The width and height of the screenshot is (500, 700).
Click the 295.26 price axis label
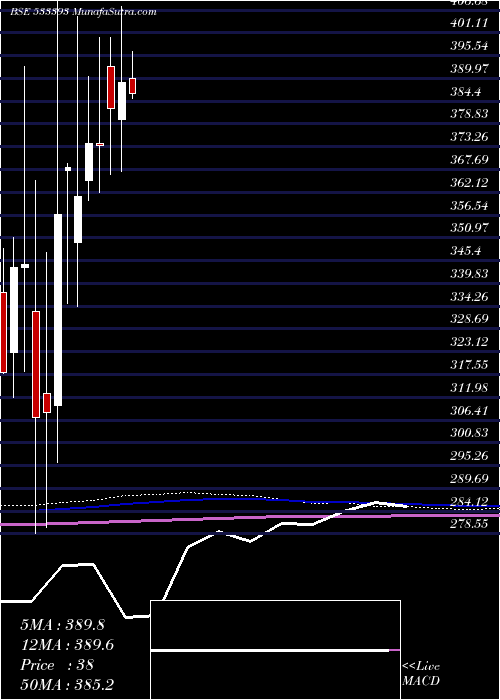click(x=469, y=456)
